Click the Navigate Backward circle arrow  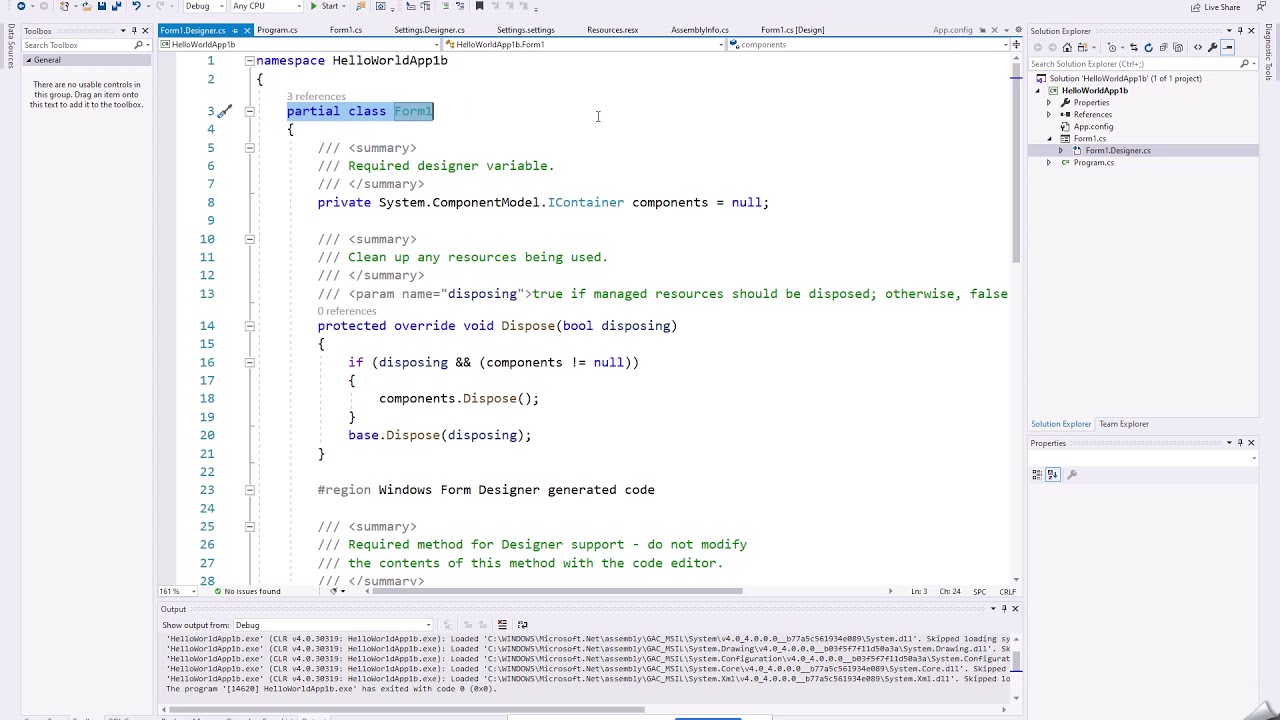[x=21, y=6]
